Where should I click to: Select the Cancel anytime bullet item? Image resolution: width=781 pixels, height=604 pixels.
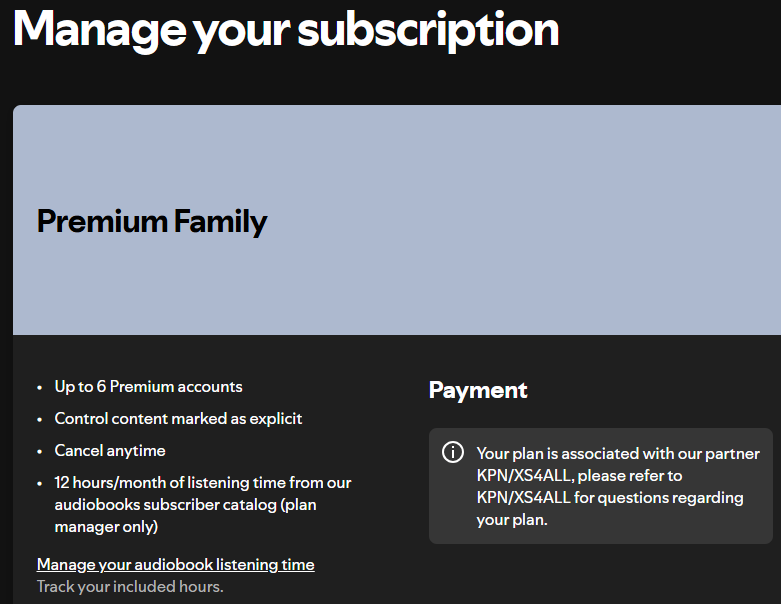tap(110, 451)
